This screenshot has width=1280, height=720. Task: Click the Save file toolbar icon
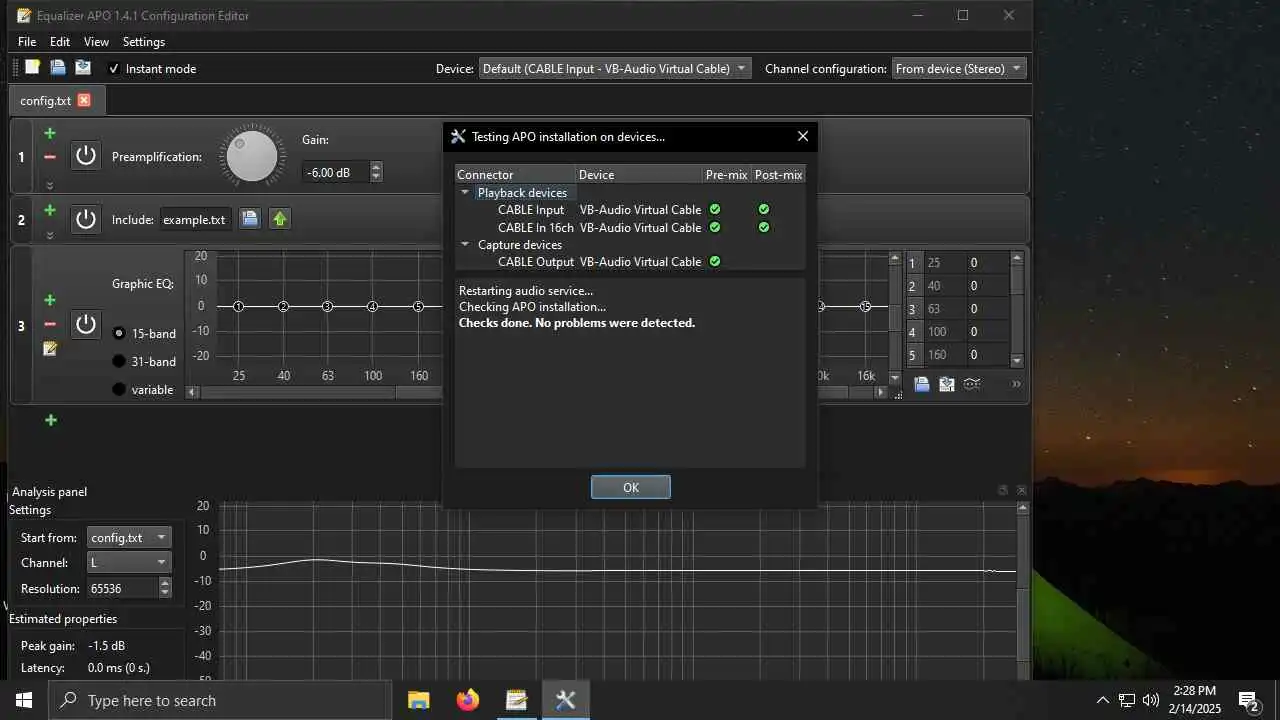click(83, 68)
